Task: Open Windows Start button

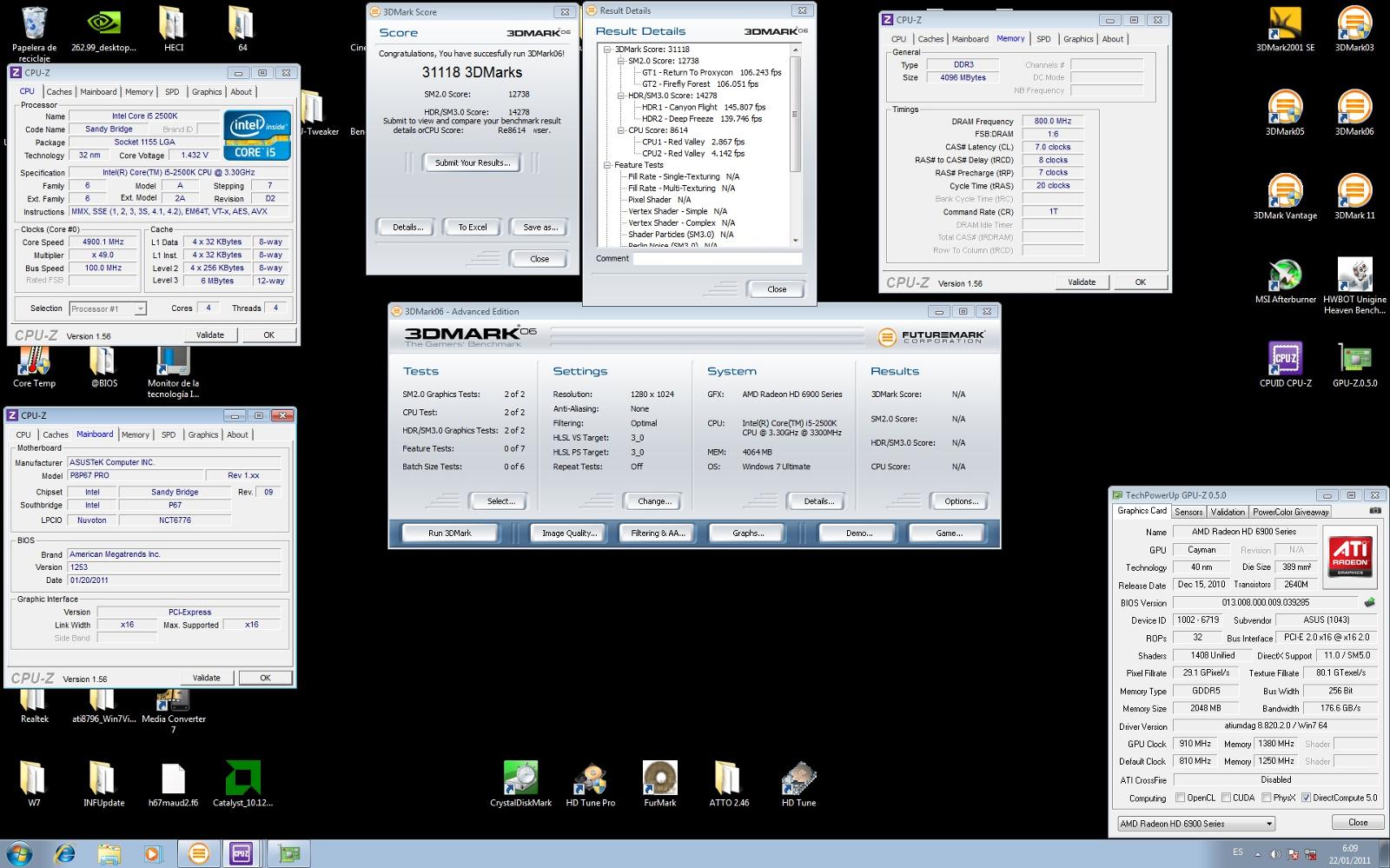Action: [x=19, y=853]
